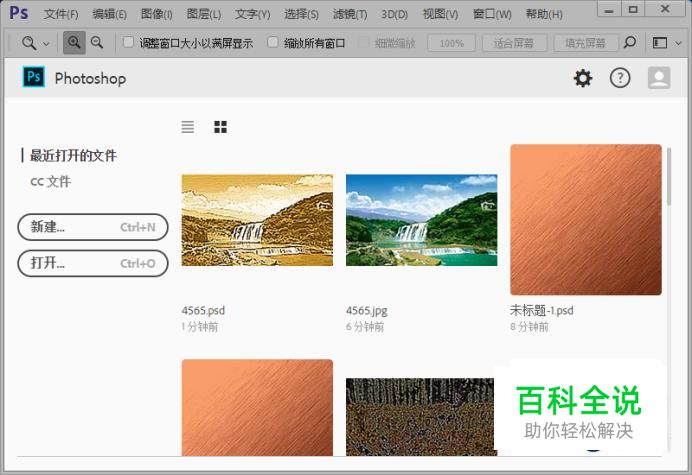
Task: Click the 新建... Ctrl+N button
Action: (x=93, y=227)
